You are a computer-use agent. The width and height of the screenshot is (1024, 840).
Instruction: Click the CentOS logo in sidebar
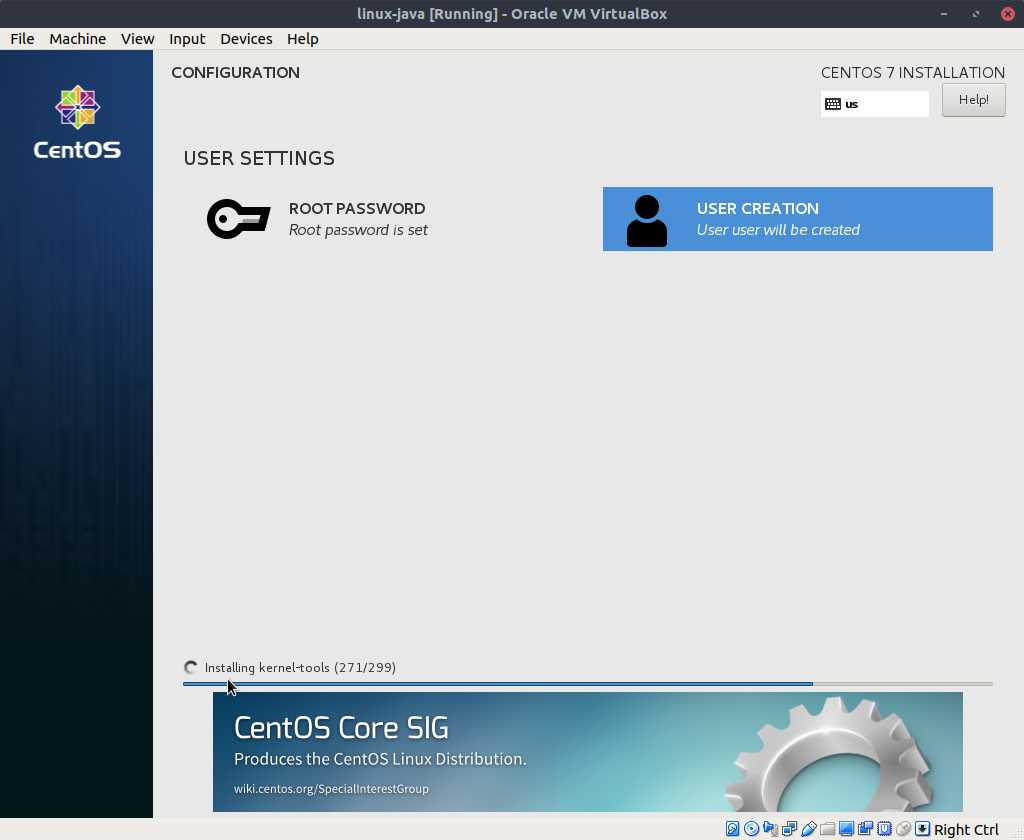pos(77,123)
